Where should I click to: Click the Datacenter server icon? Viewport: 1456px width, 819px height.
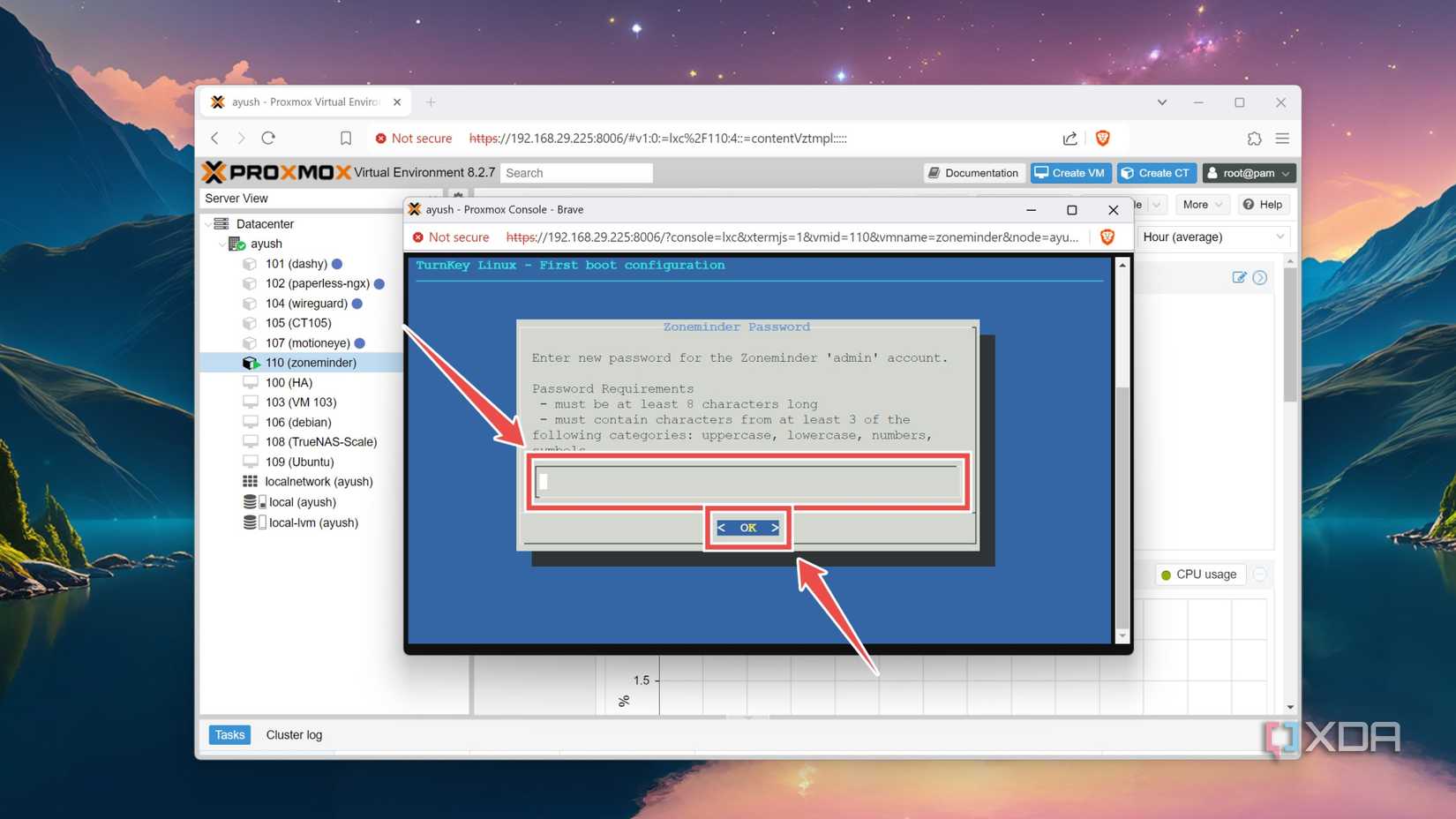tap(221, 224)
